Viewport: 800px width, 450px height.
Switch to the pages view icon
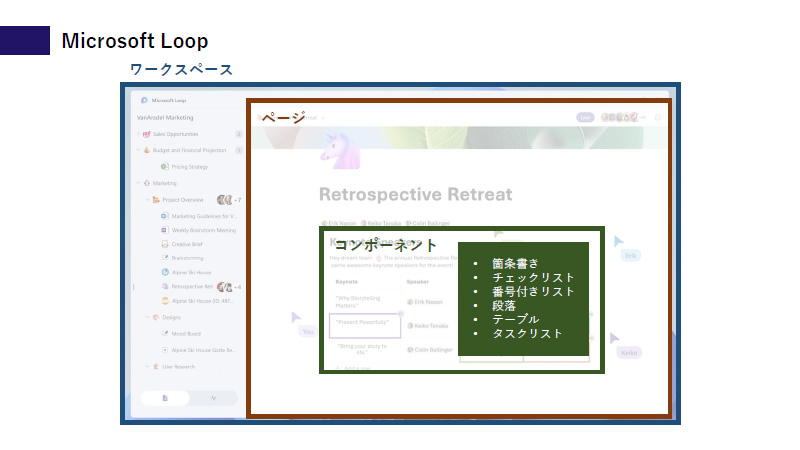[165, 398]
